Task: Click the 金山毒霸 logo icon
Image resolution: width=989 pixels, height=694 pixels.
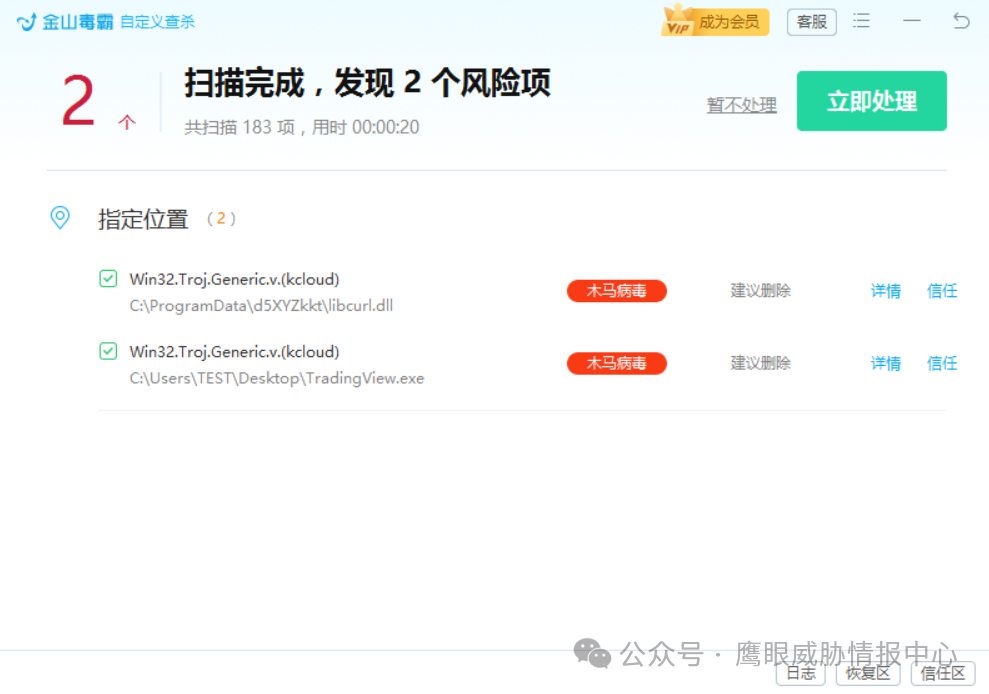Action: [x=26, y=22]
